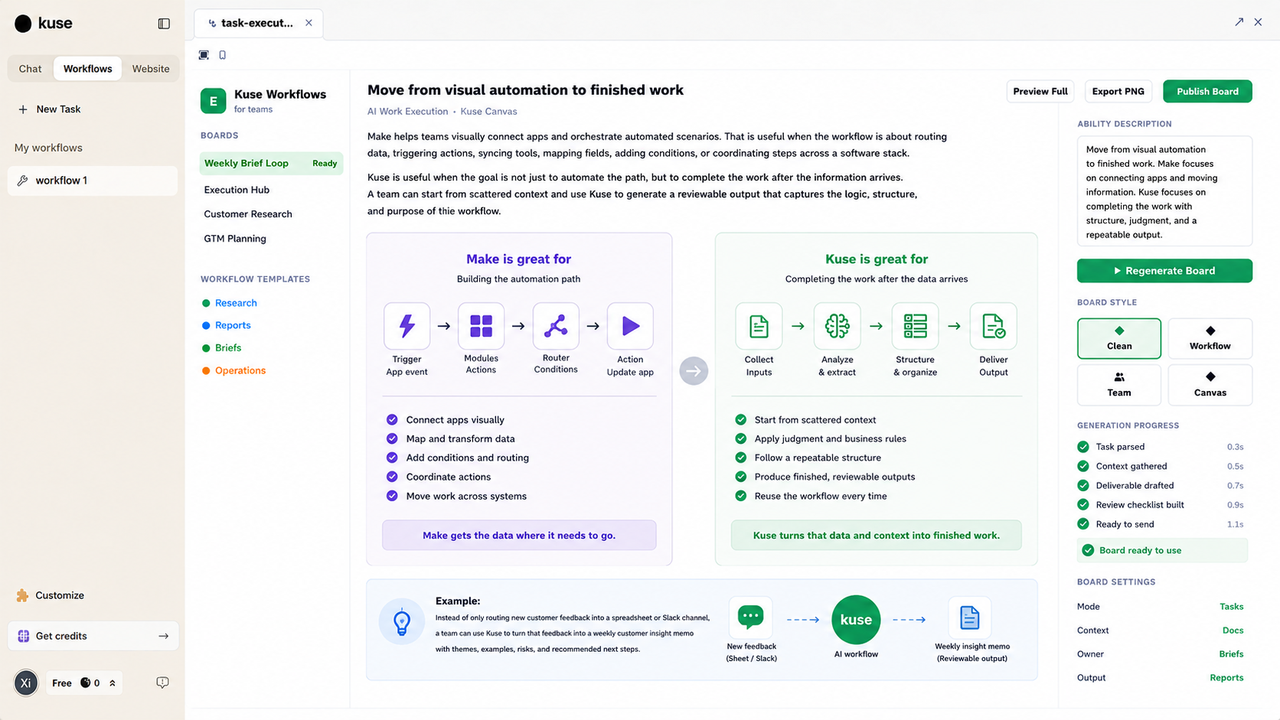
Task: Click the Preview Full button
Action: pos(1040,91)
